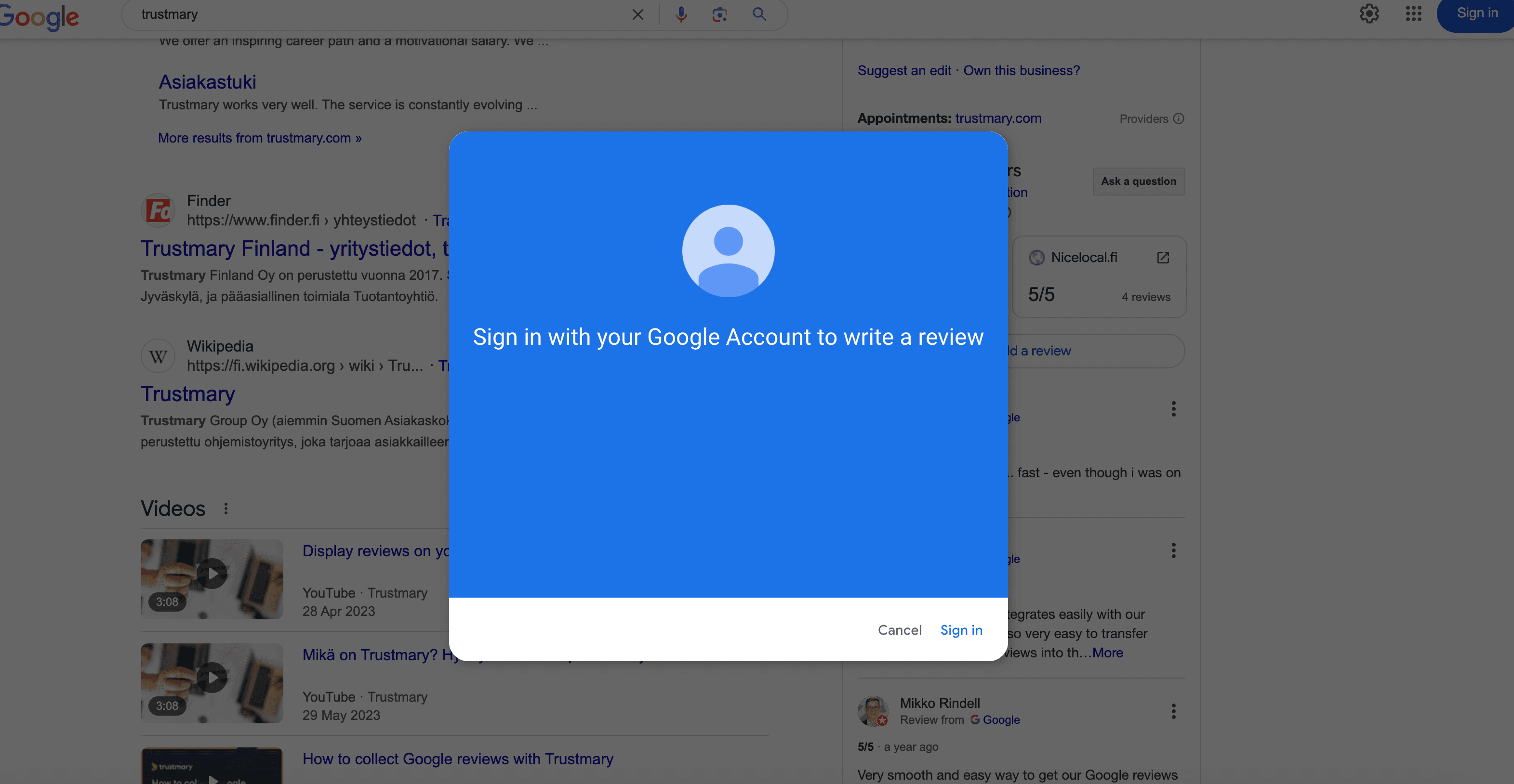Click the Mikko Rindell reviewer name
Viewport: 1514px width, 784px height.
(x=940, y=703)
